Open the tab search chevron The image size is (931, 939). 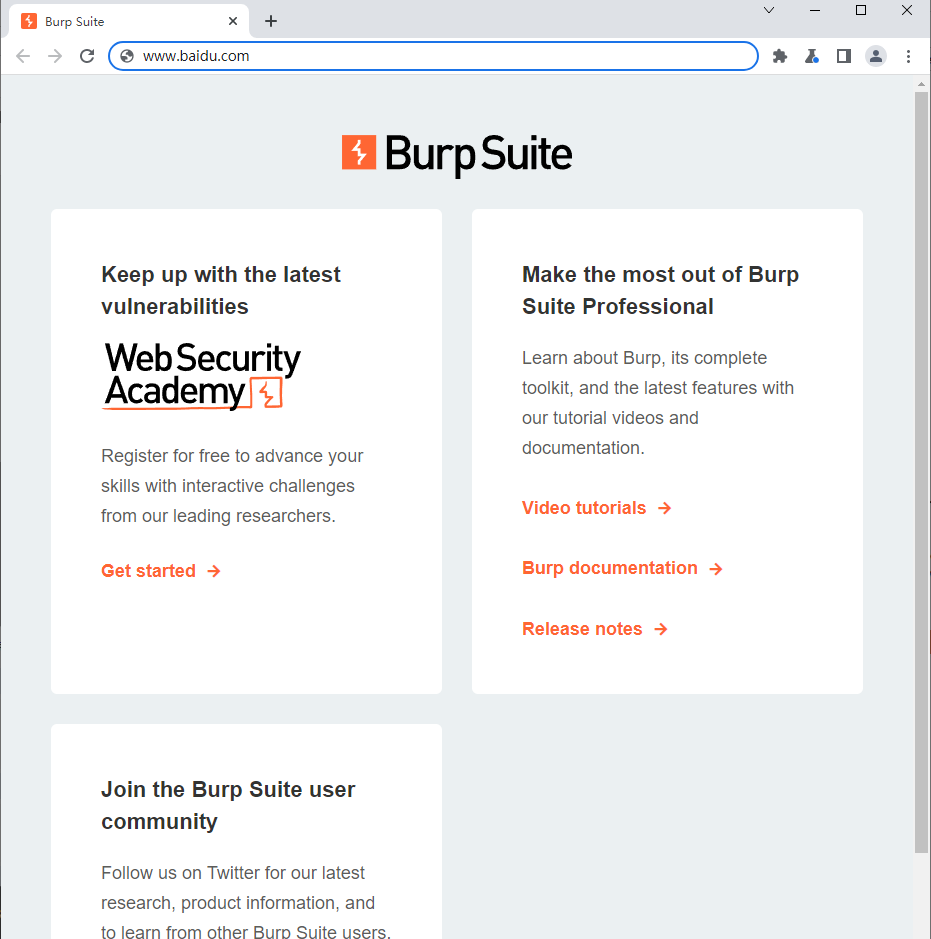pyautogui.click(x=769, y=10)
